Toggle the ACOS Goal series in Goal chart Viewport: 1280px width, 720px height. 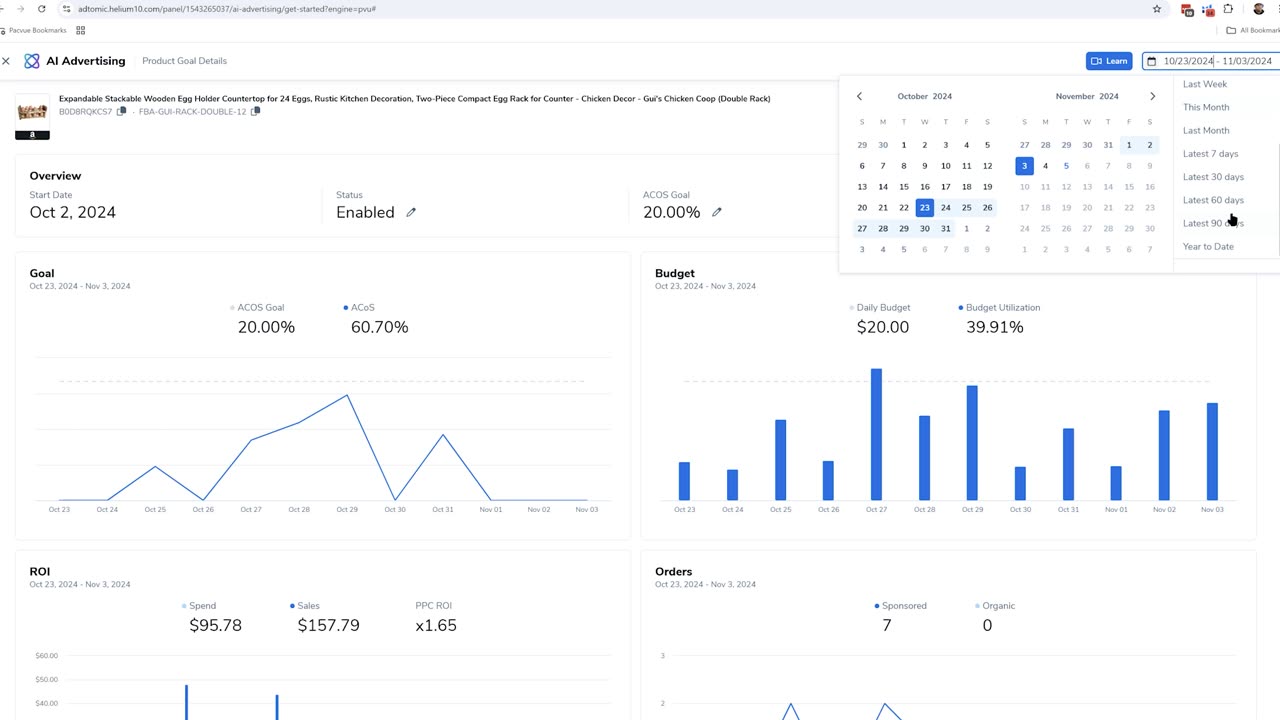[258, 308]
